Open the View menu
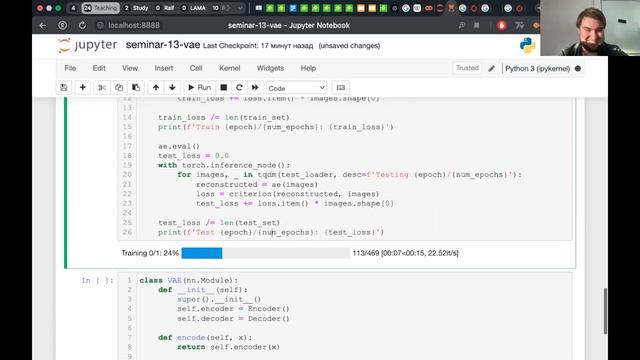The image size is (640, 360). [x=130, y=68]
